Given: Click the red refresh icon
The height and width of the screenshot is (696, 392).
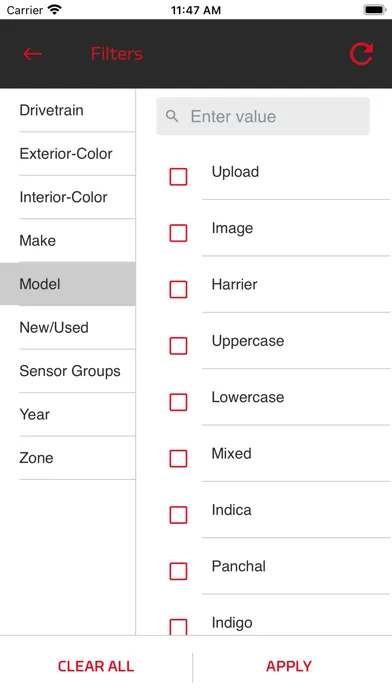Looking at the screenshot, I should coord(361,54).
